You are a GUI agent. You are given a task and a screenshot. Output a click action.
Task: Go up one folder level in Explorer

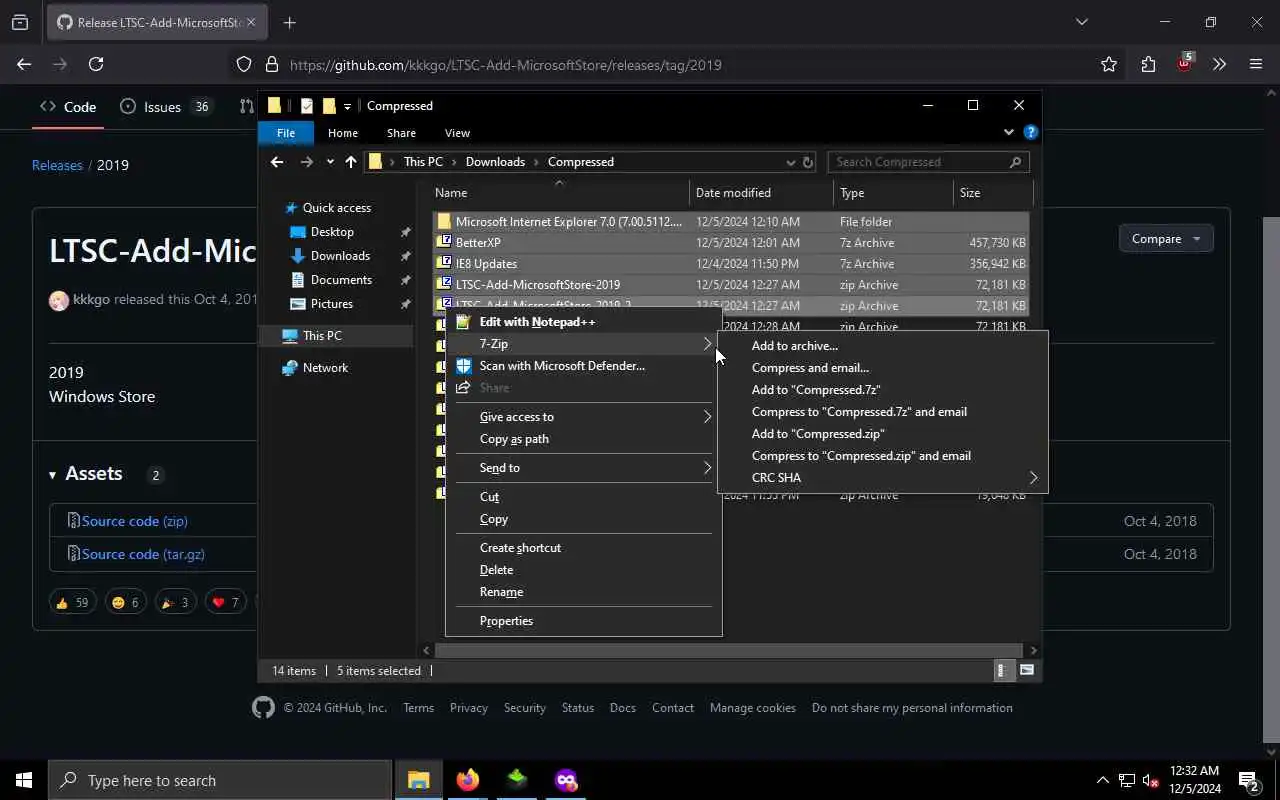(351, 162)
